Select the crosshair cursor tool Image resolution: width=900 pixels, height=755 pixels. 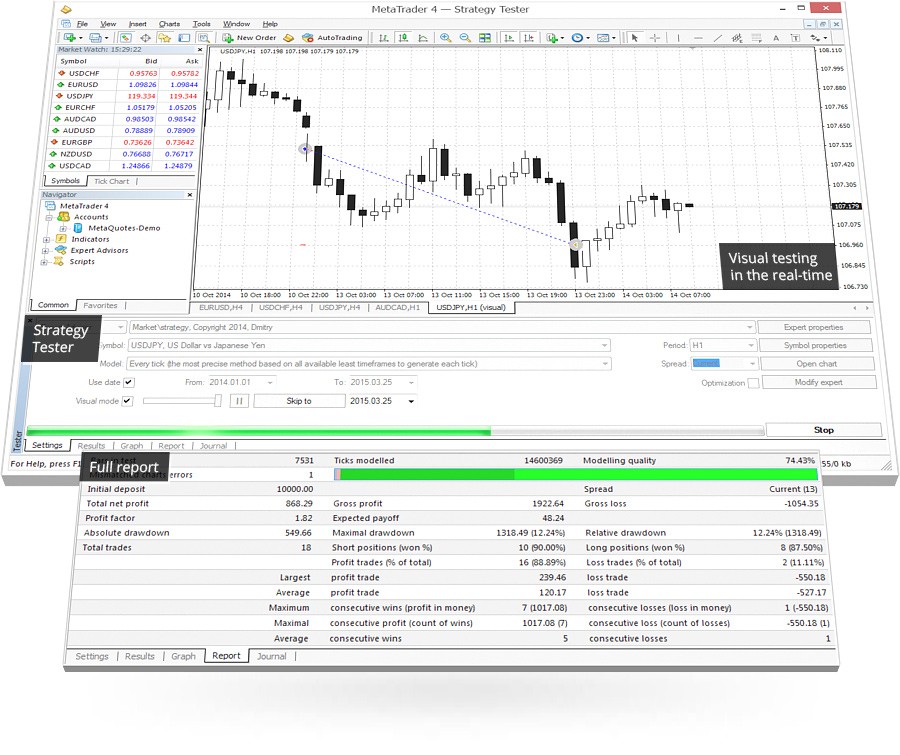point(655,38)
